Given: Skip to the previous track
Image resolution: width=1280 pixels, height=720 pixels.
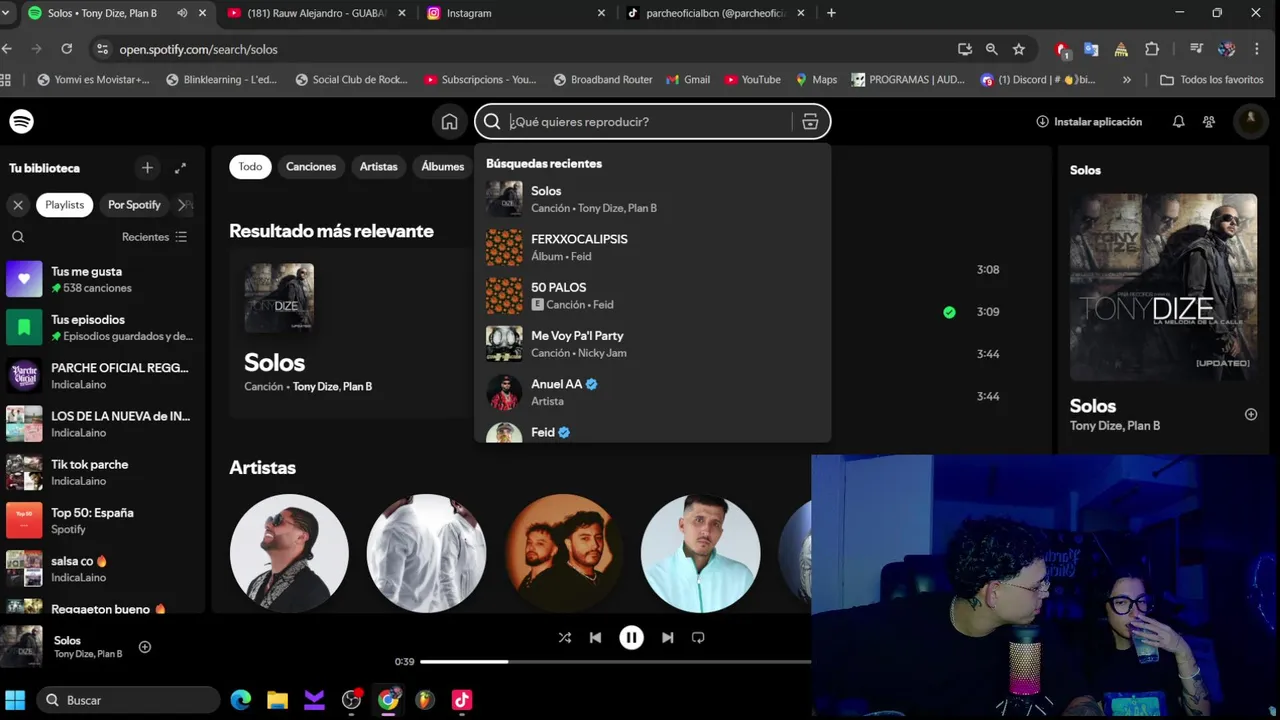Looking at the screenshot, I should tap(596, 637).
